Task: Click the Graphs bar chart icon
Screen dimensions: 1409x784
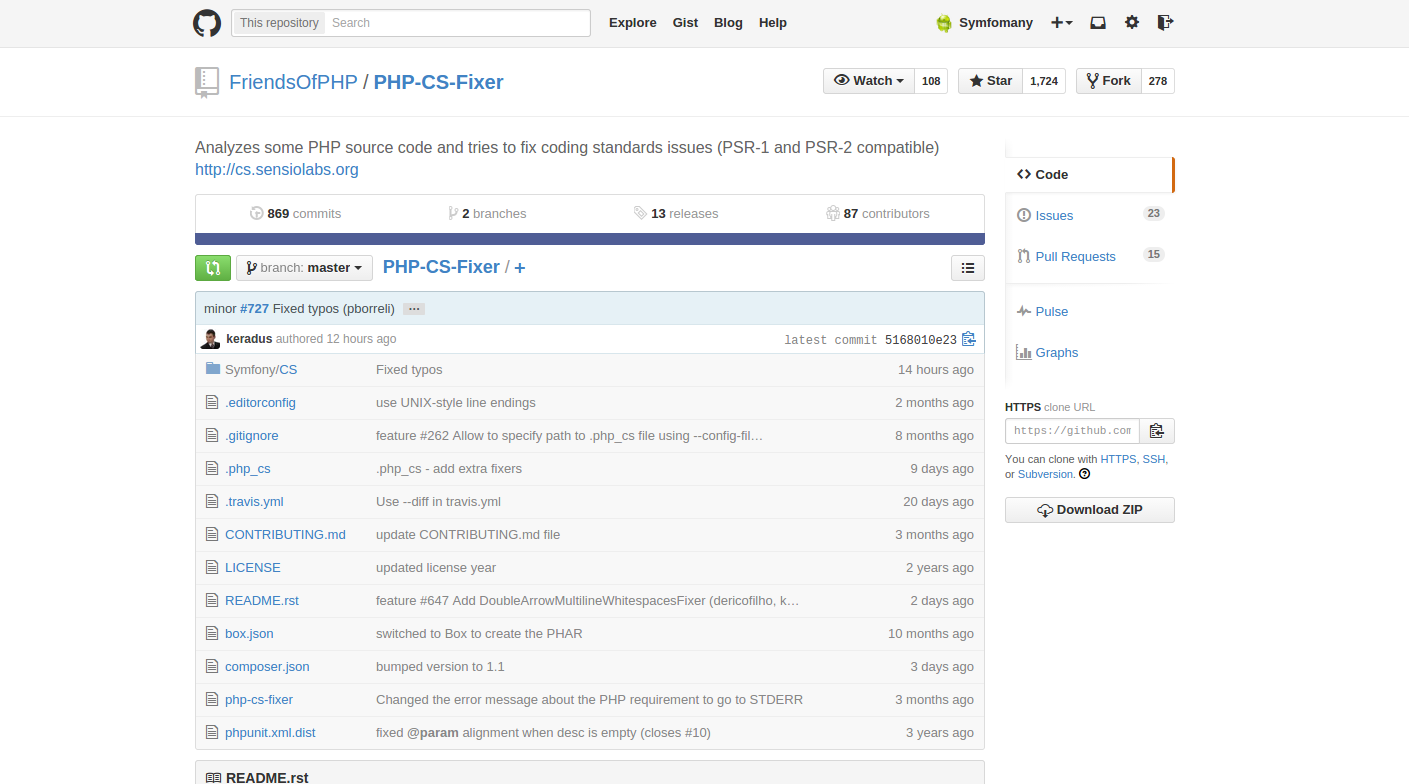Action: click(1024, 352)
